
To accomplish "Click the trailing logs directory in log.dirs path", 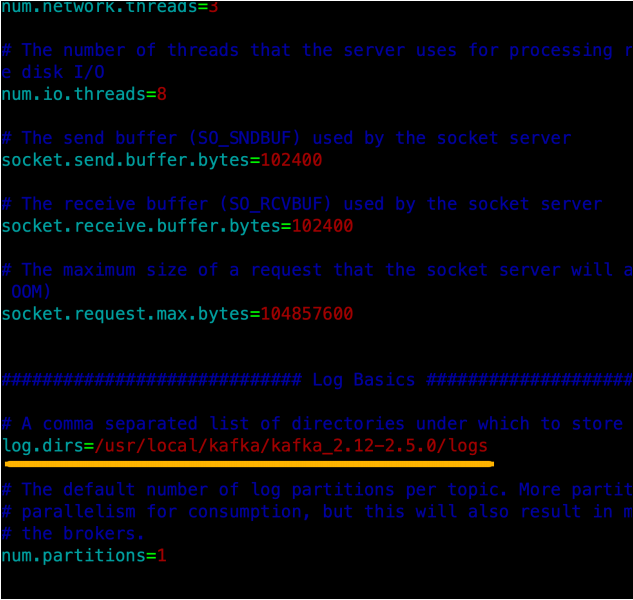I will pyautogui.click(x=468, y=446).
